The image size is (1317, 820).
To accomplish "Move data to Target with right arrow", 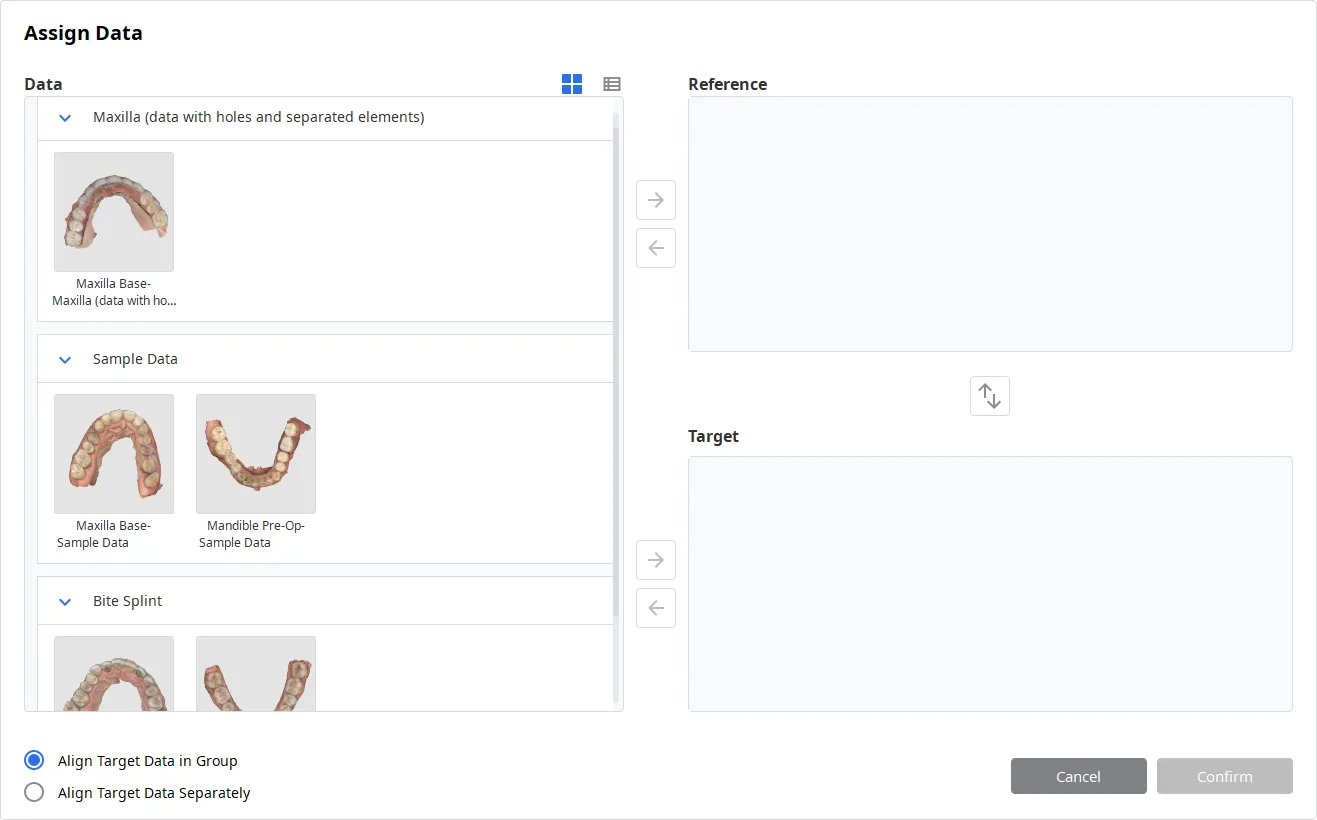I will (x=656, y=560).
